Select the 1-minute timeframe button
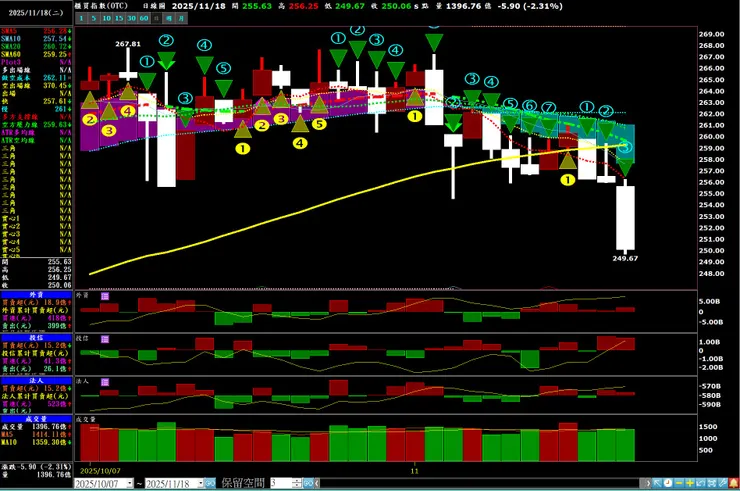740x491 pixels. coord(81,18)
